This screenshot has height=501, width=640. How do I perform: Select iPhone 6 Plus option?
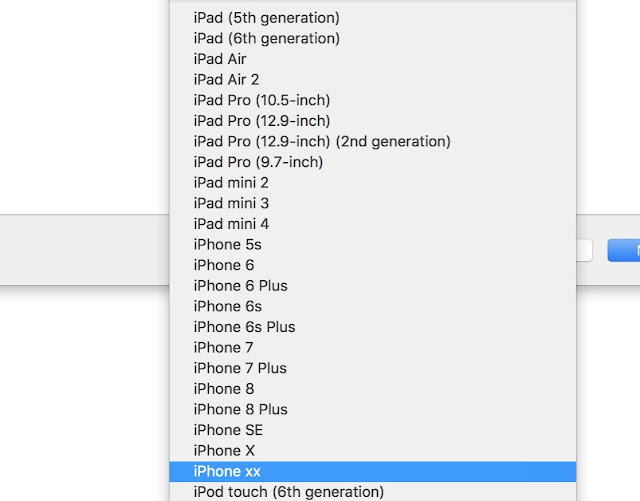[372, 286]
